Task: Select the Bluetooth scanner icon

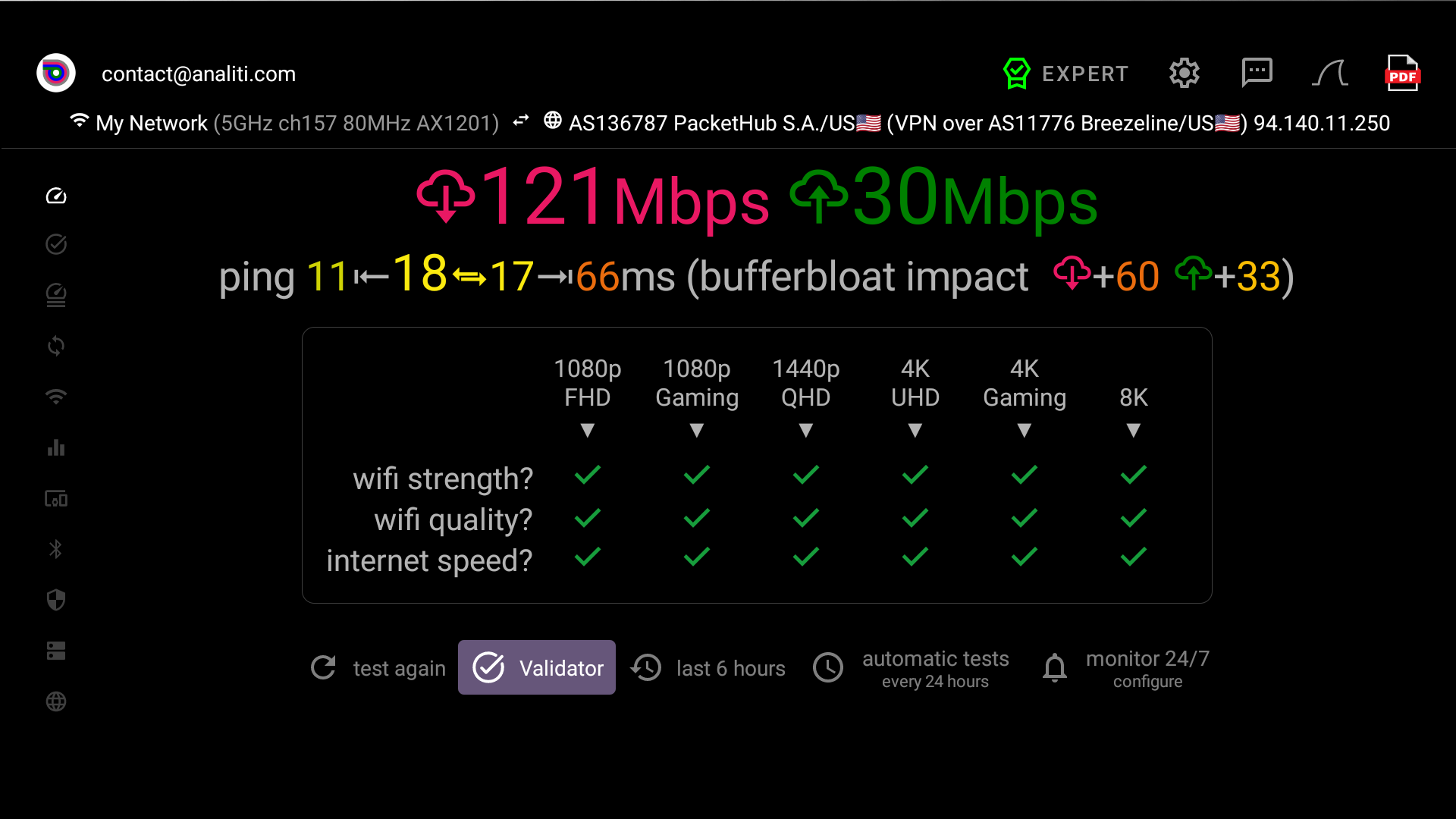Action: (x=55, y=549)
